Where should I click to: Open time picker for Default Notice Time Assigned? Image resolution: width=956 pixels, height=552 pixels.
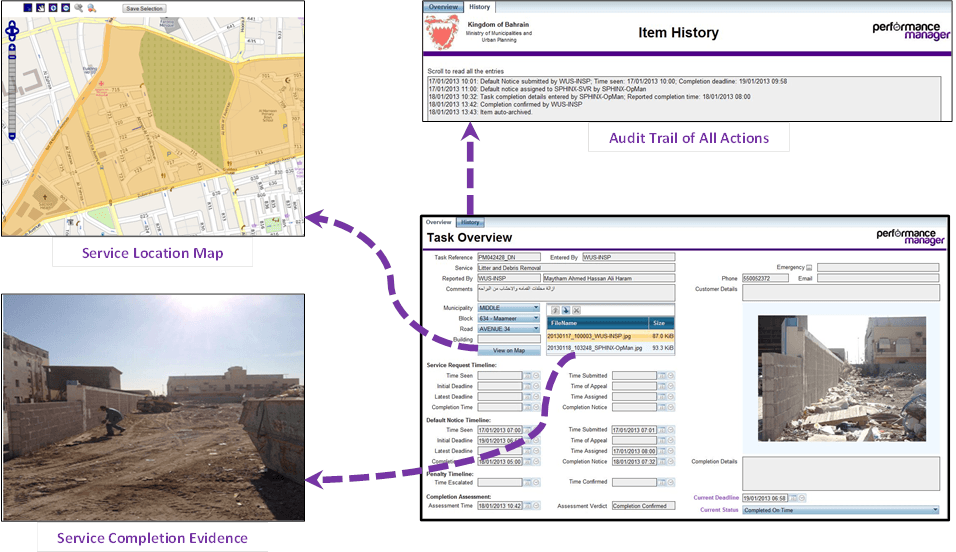[x=671, y=451]
